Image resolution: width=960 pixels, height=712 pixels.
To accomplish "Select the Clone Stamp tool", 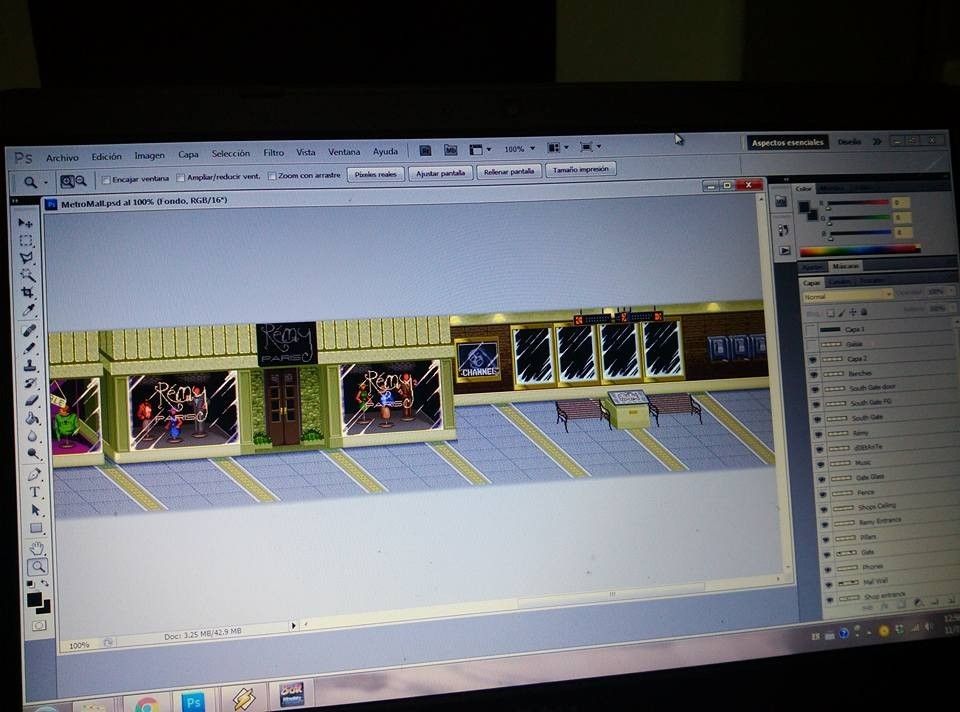I will click(x=30, y=366).
